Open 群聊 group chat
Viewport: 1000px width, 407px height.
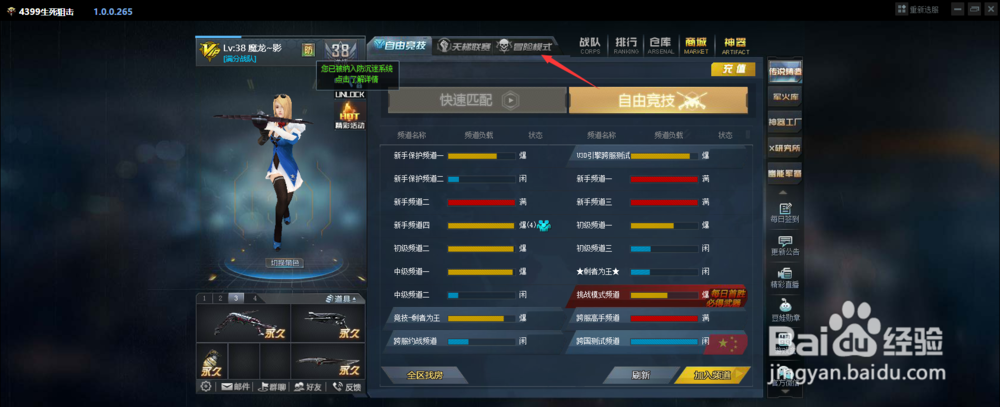tap(273, 387)
